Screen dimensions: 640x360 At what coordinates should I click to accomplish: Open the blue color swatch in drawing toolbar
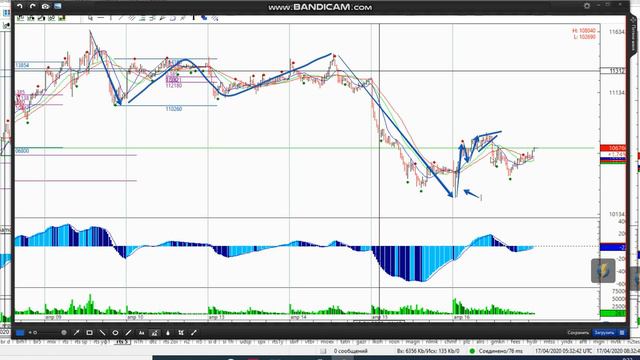tap(20, 333)
